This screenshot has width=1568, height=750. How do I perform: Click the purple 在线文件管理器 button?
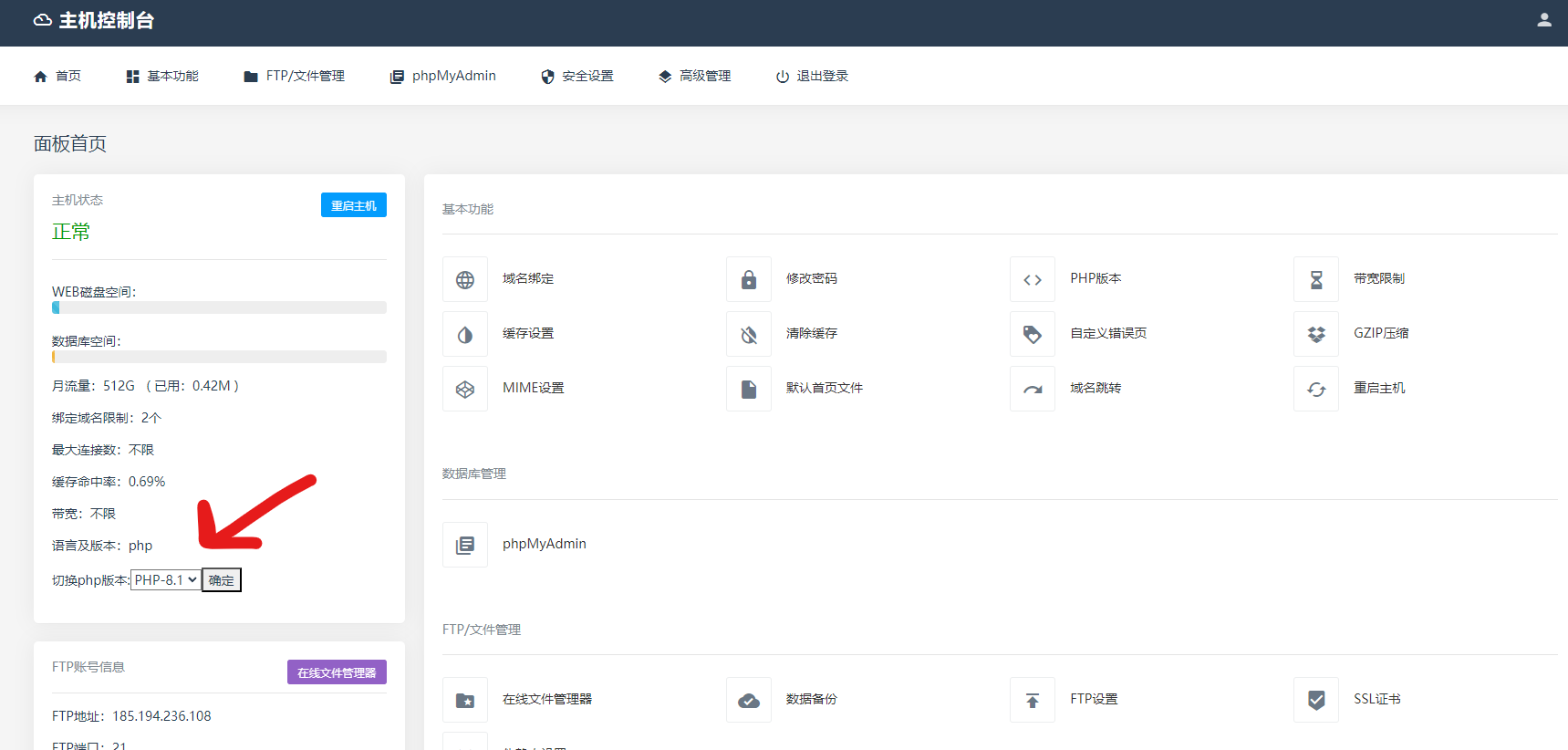(337, 672)
